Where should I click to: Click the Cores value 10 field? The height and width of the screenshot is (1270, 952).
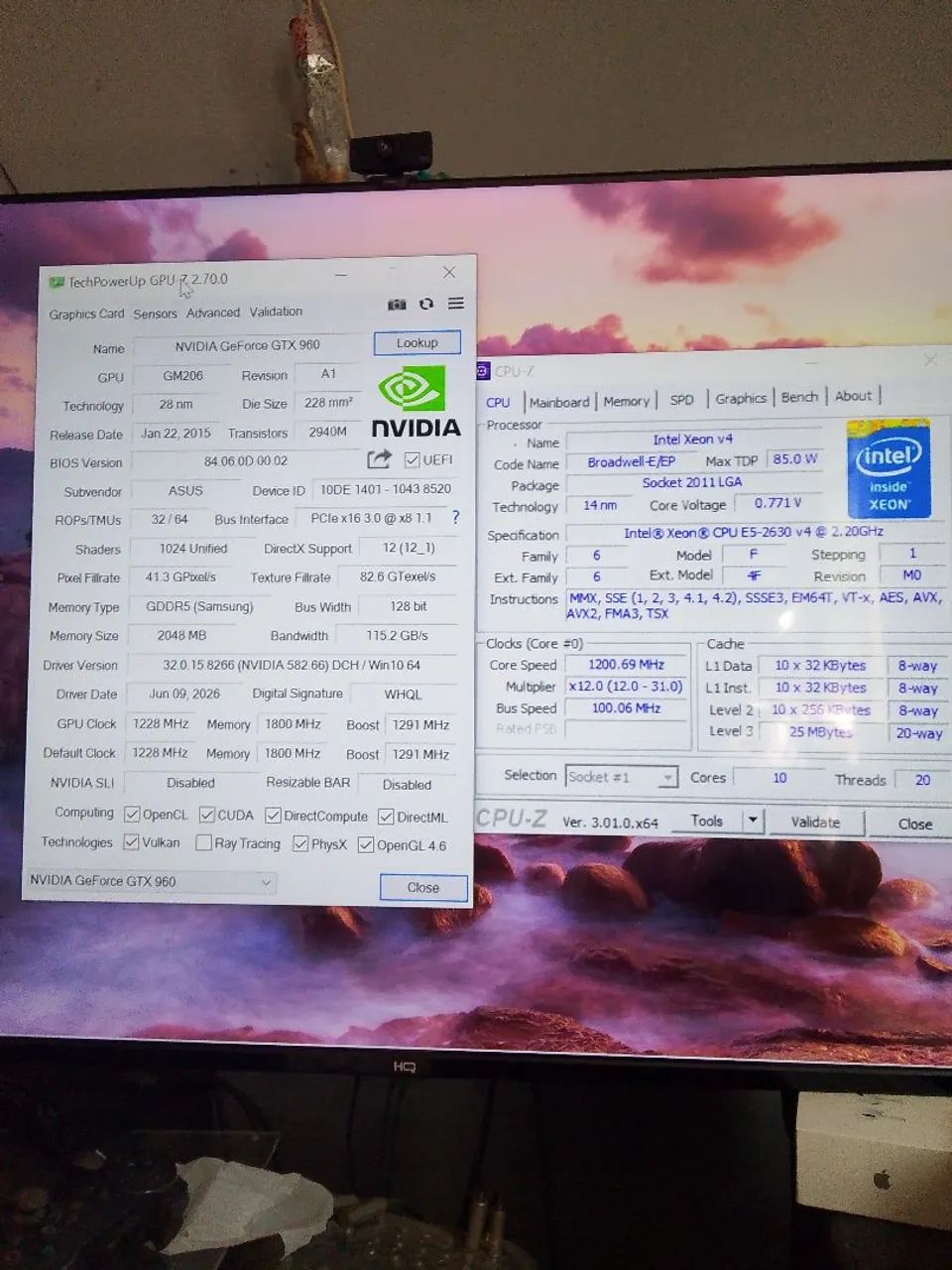779,779
